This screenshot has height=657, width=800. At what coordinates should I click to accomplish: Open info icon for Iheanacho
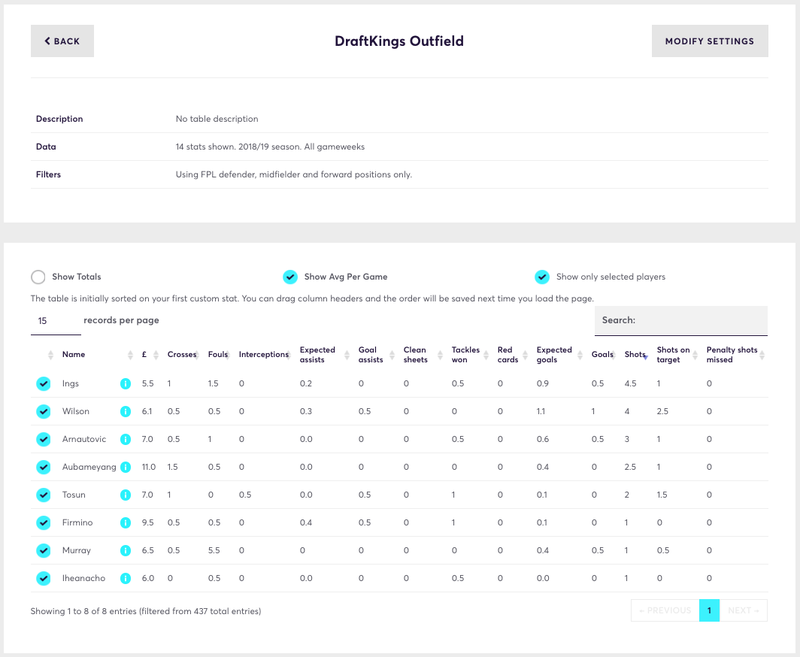125,578
